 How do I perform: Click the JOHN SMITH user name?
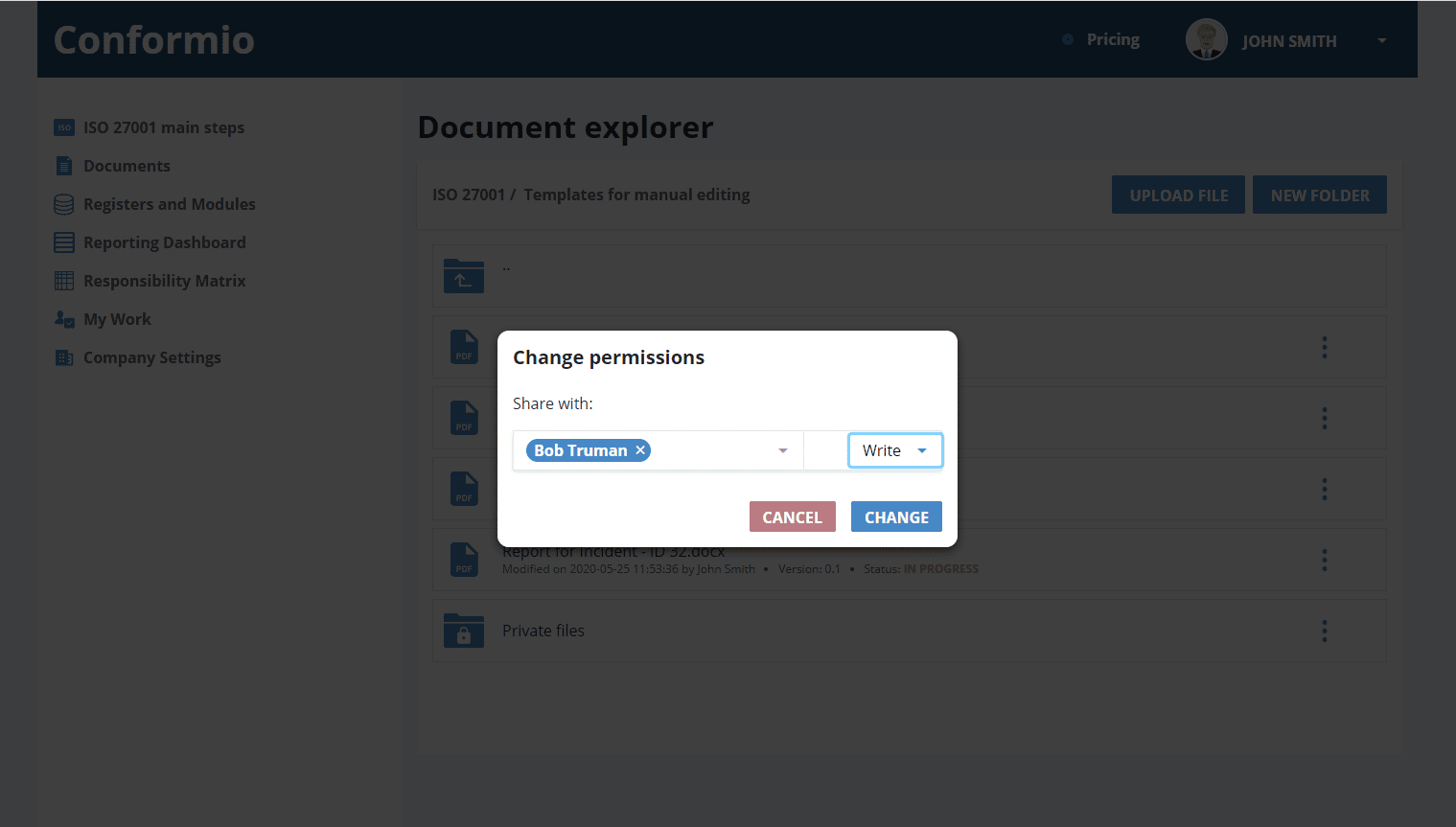pos(1289,41)
